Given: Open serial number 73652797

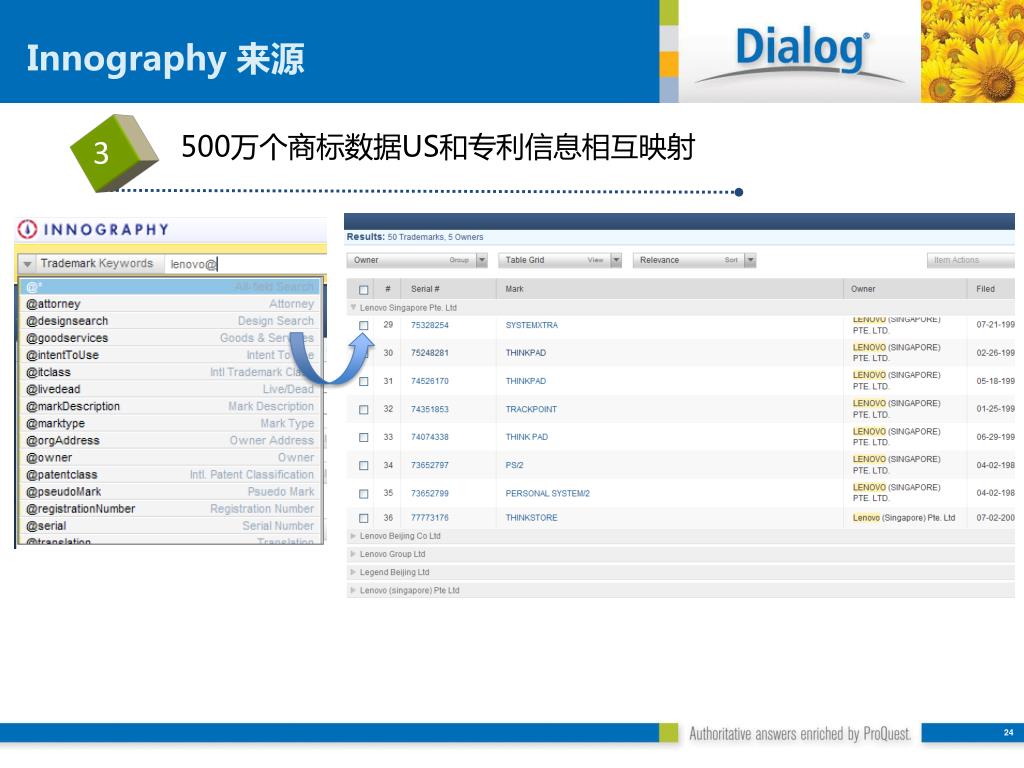Looking at the screenshot, I should point(430,466).
